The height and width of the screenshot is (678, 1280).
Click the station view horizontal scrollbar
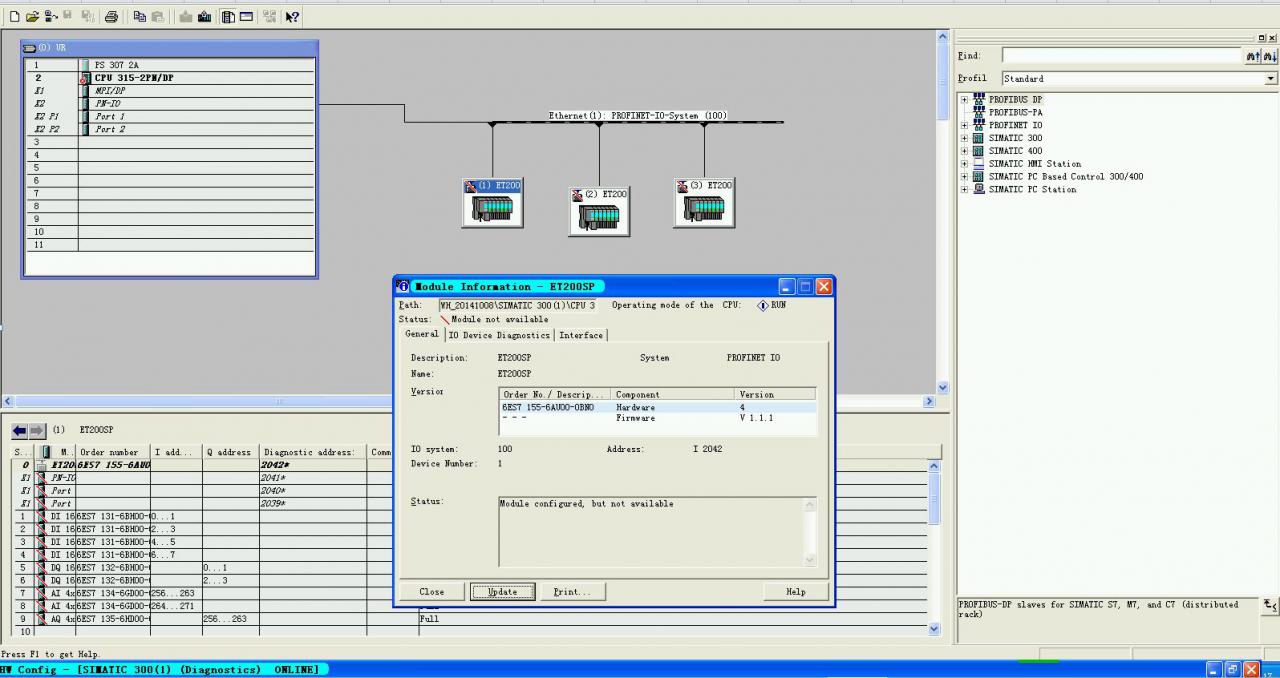tap(468, 401)
